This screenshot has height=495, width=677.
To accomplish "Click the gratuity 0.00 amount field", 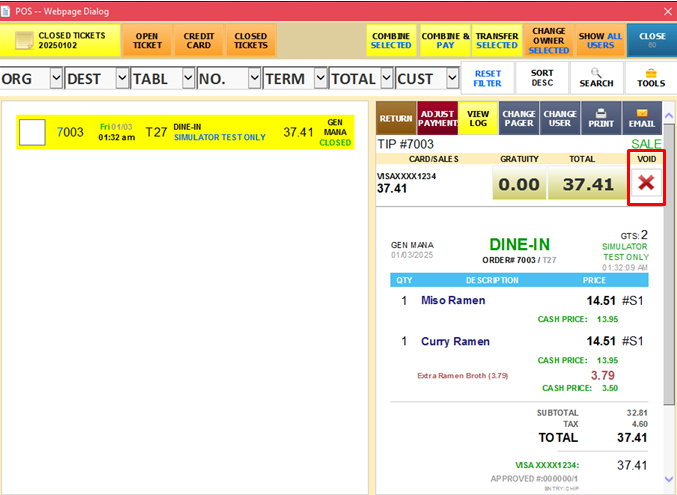I will [x=519, y=184].
